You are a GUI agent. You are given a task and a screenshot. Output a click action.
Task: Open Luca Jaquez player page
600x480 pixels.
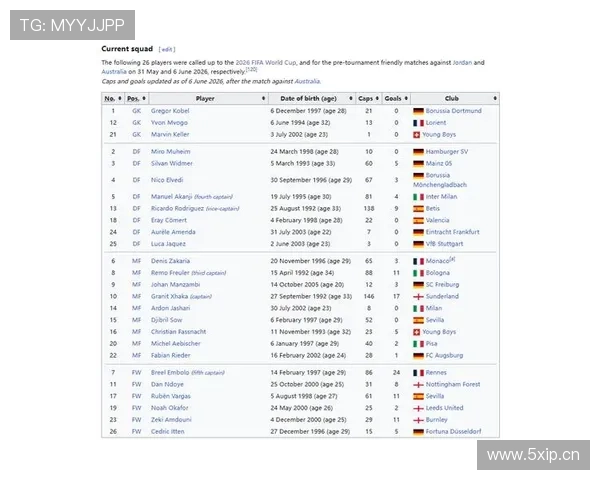coord(168,244)
